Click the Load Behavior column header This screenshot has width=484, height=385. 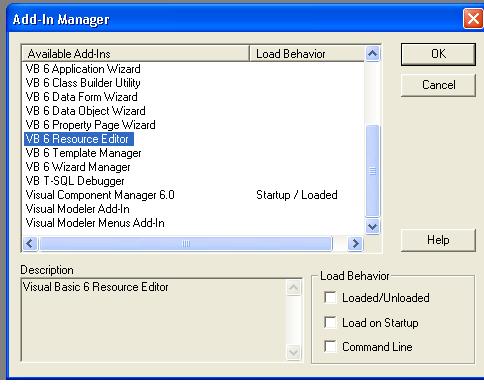307,54
